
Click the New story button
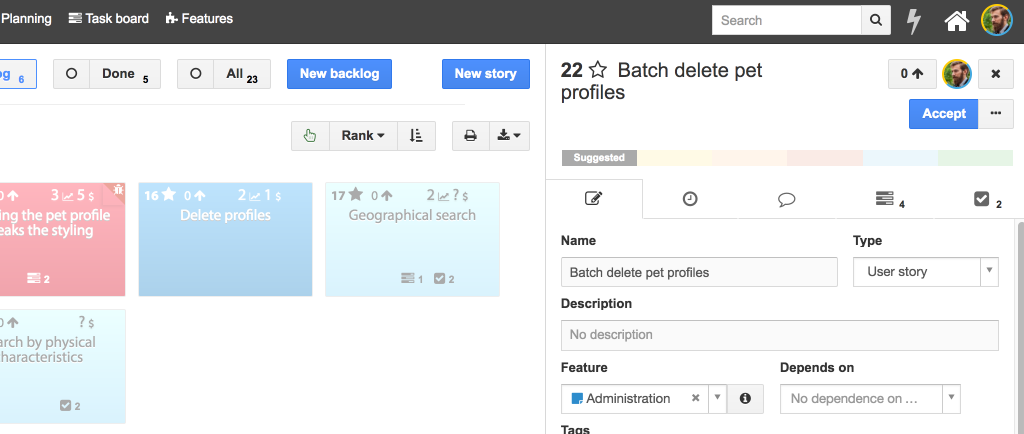(485, 74)
